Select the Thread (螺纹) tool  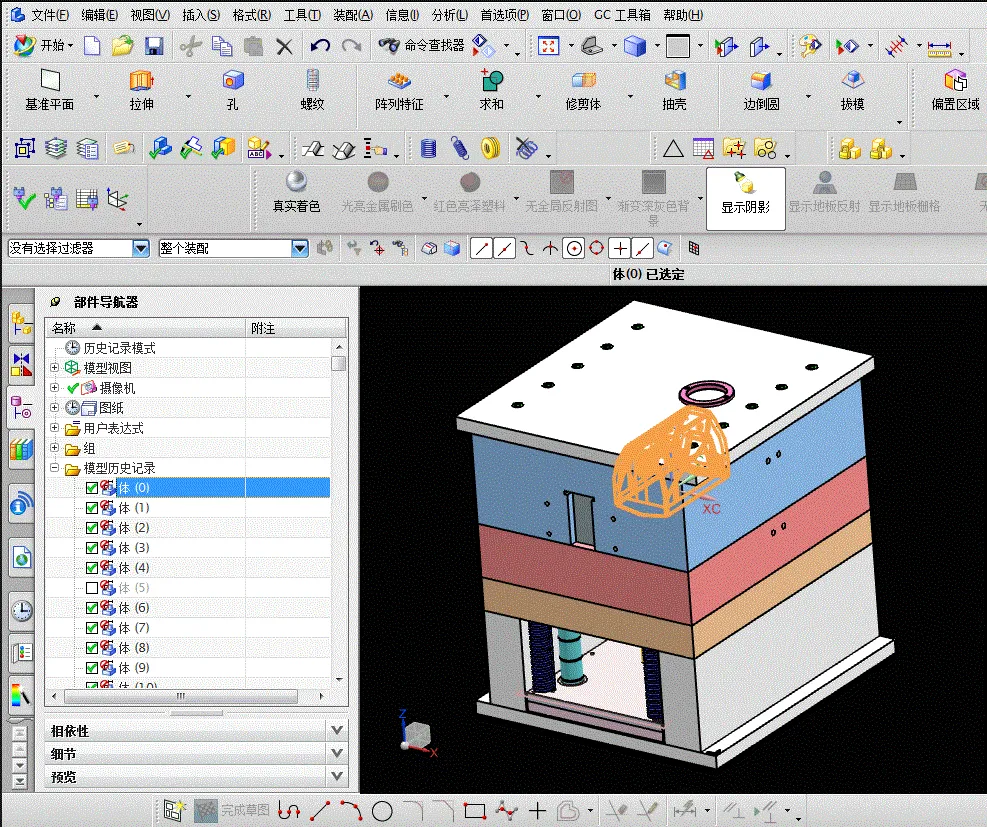(x=312, y=90)
